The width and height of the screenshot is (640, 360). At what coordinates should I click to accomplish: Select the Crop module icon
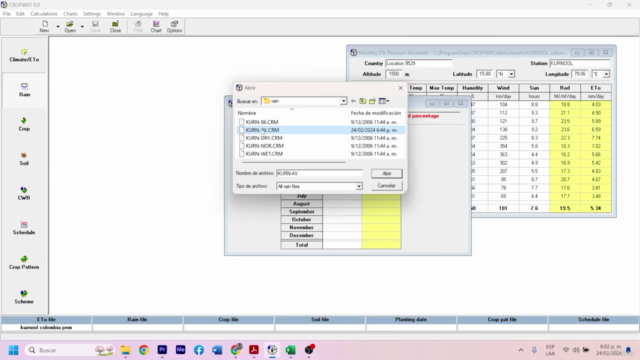coord(24,124)
